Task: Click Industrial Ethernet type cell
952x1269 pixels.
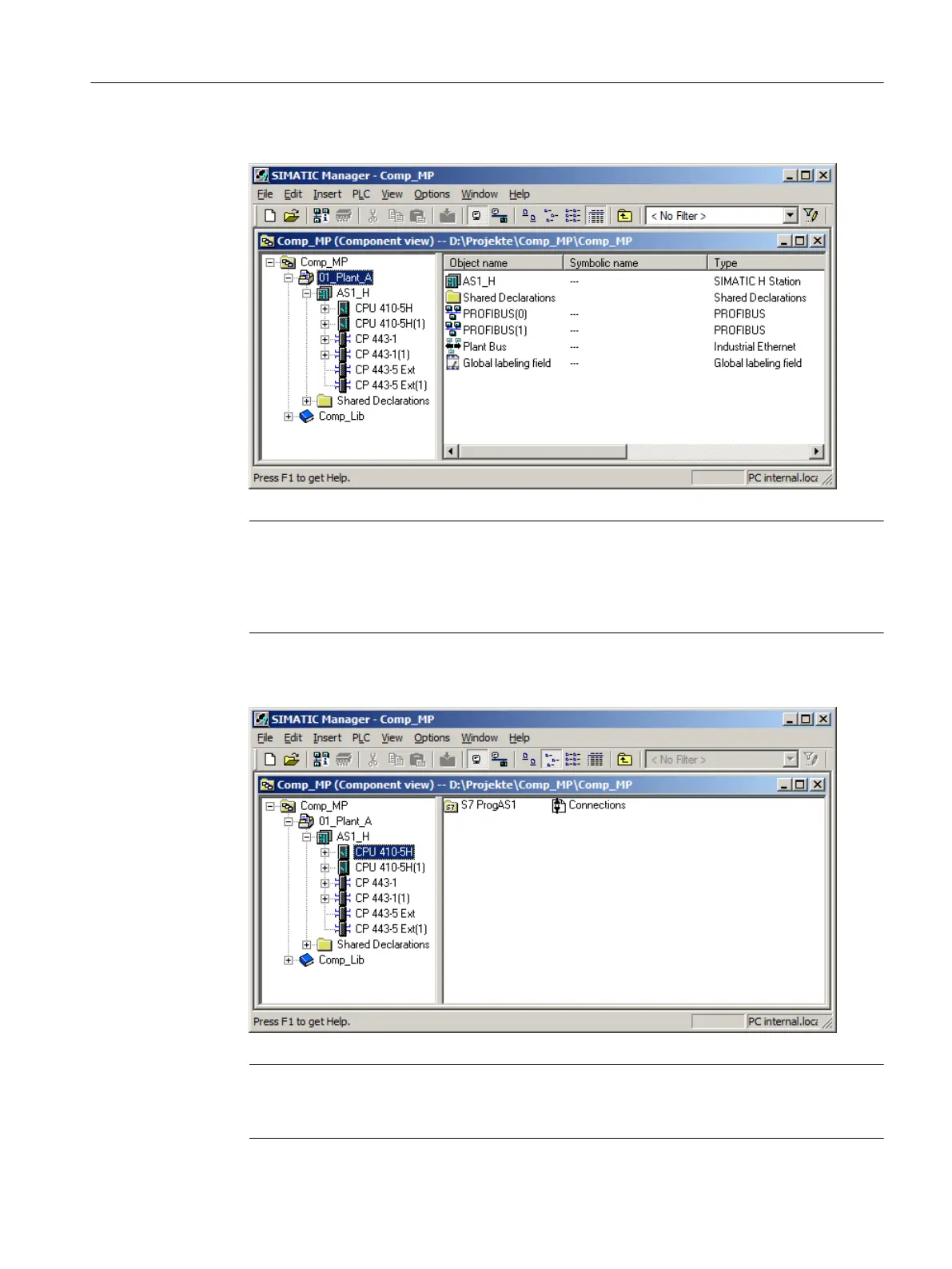Action: pos(755,347)
